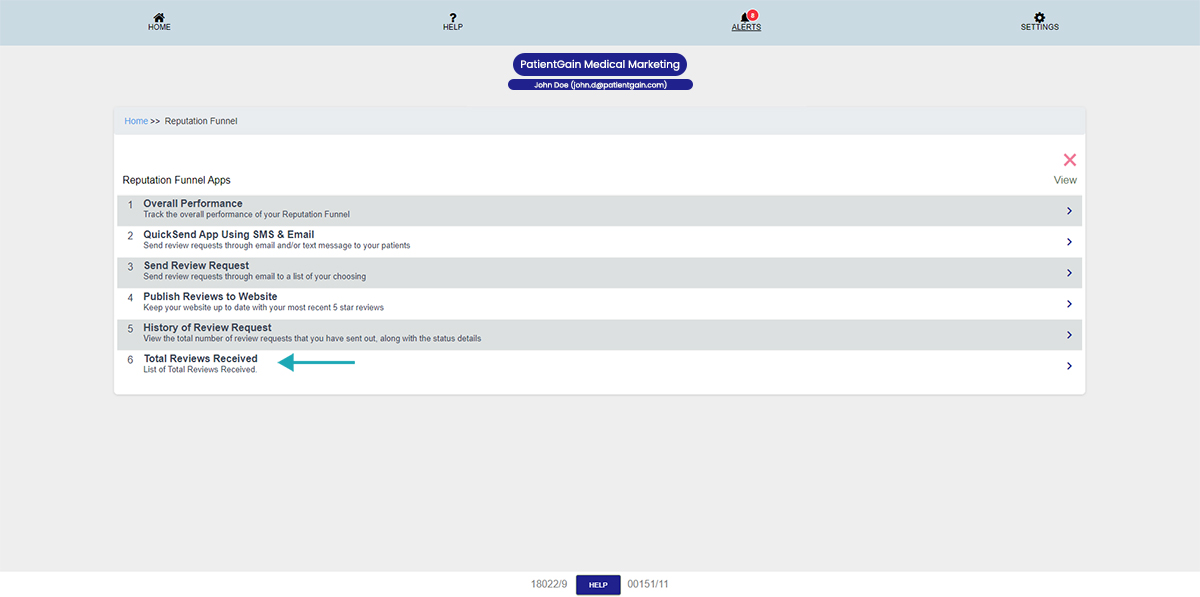The image size is (1200, 597).
Task: Click the Home breadcrumb link
Action: coord(135,120)
